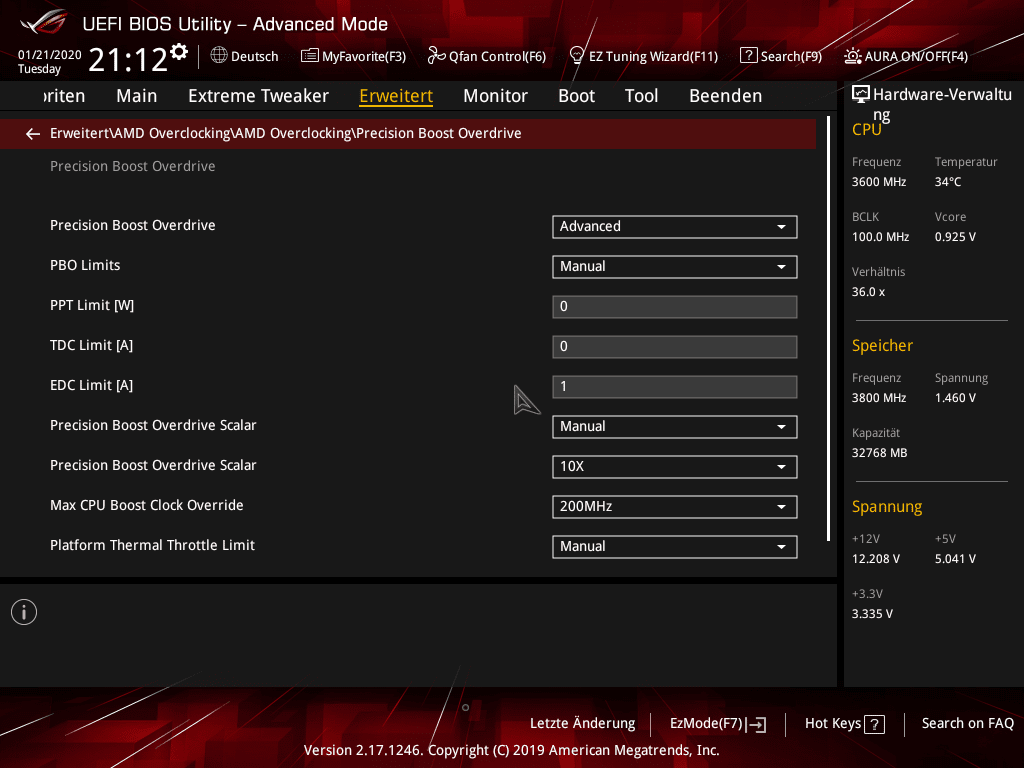Switch to the Tool tab
The width and height of the screenshot is (1024, 768).
point(641,96)
